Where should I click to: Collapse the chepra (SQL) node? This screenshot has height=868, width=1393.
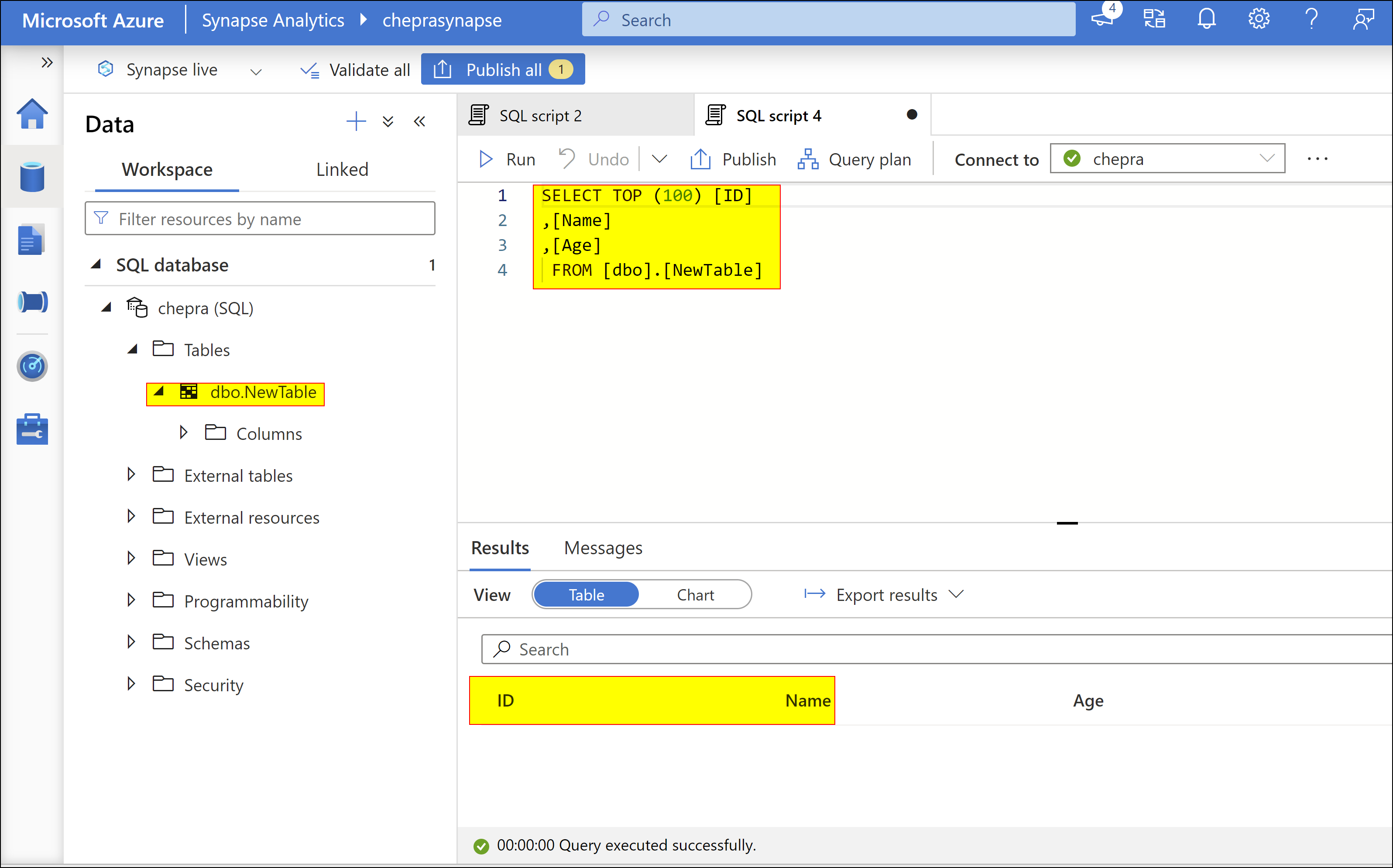pos(106,307)
